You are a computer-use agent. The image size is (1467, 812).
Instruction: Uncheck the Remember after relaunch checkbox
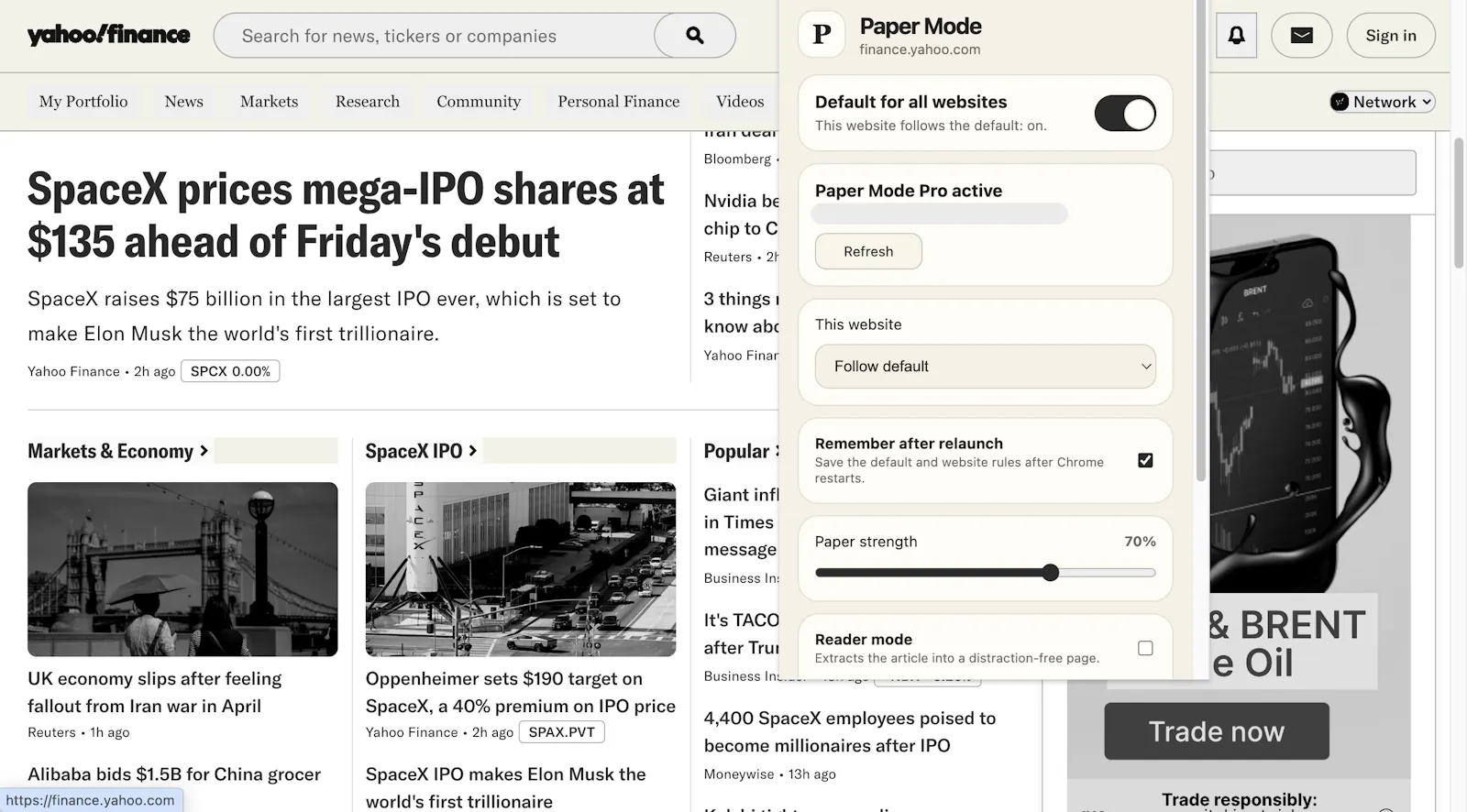[x=1145, y=460]
